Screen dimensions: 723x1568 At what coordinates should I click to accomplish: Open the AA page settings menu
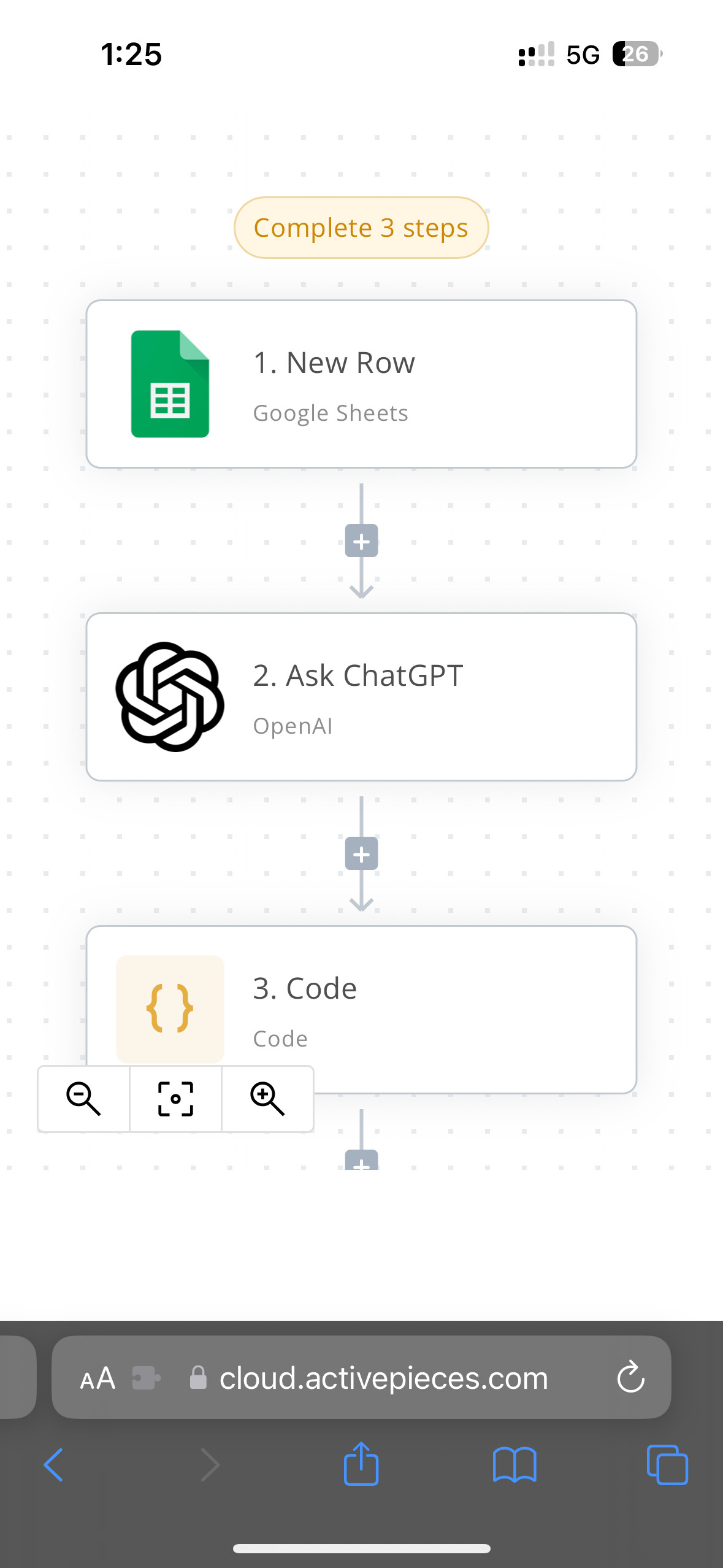(x=98, y=1378)
